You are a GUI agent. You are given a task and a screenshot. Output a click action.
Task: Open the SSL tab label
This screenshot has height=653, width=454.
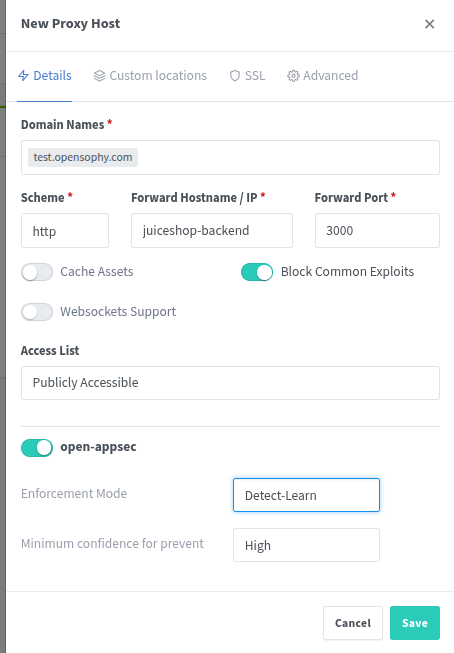tap(255, 76)
